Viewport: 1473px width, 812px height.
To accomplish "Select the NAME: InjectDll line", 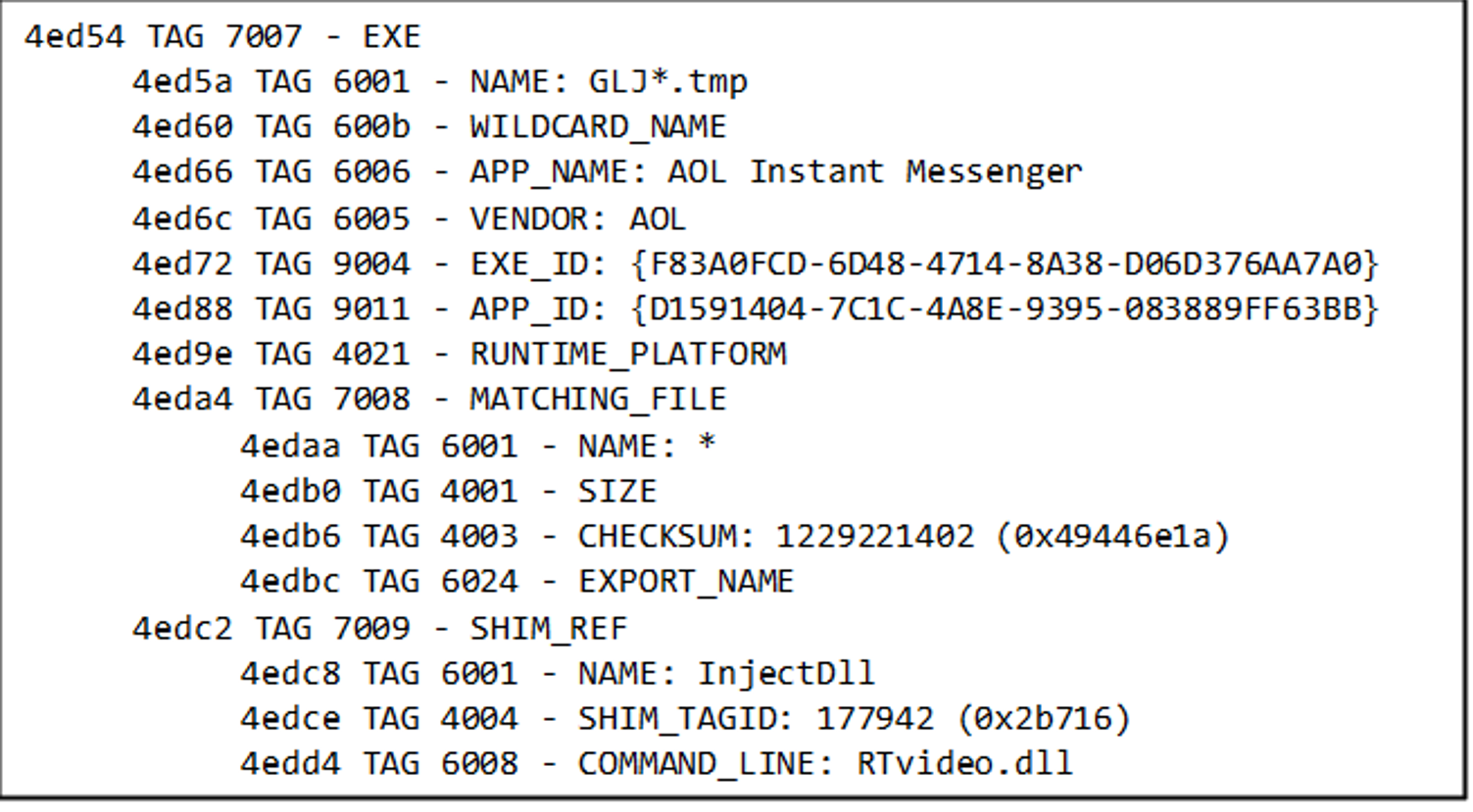I will click(558, 674).
